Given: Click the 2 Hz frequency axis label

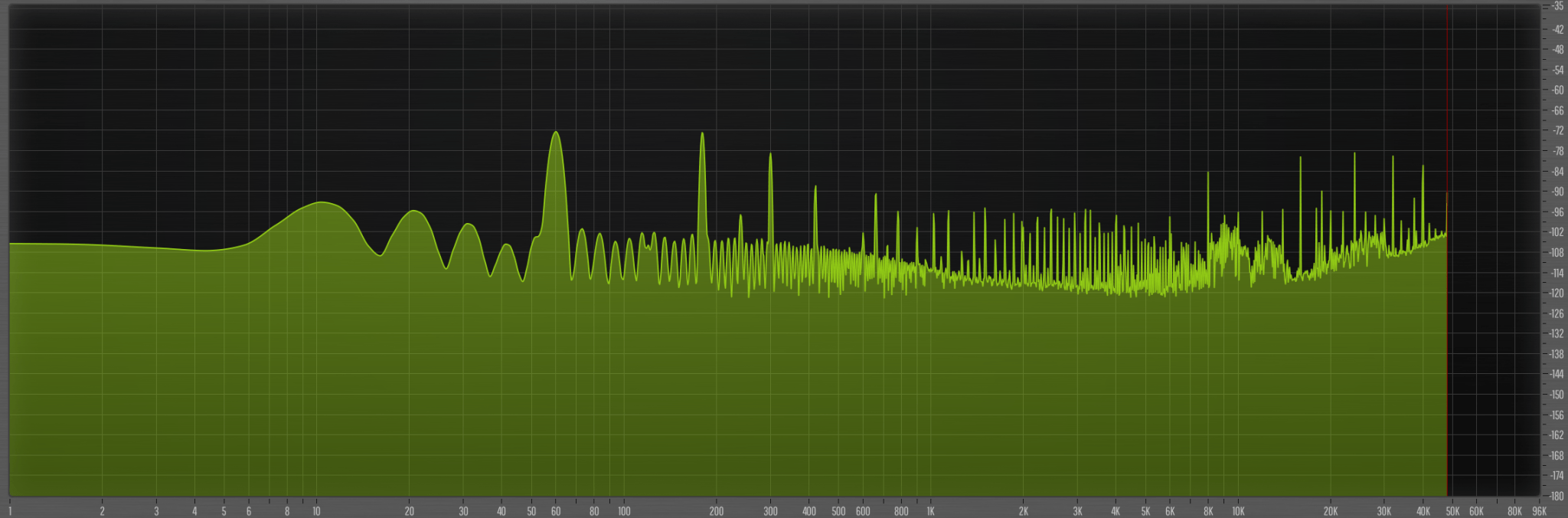Looking at the screenshot, I should (x=102, y=511).
